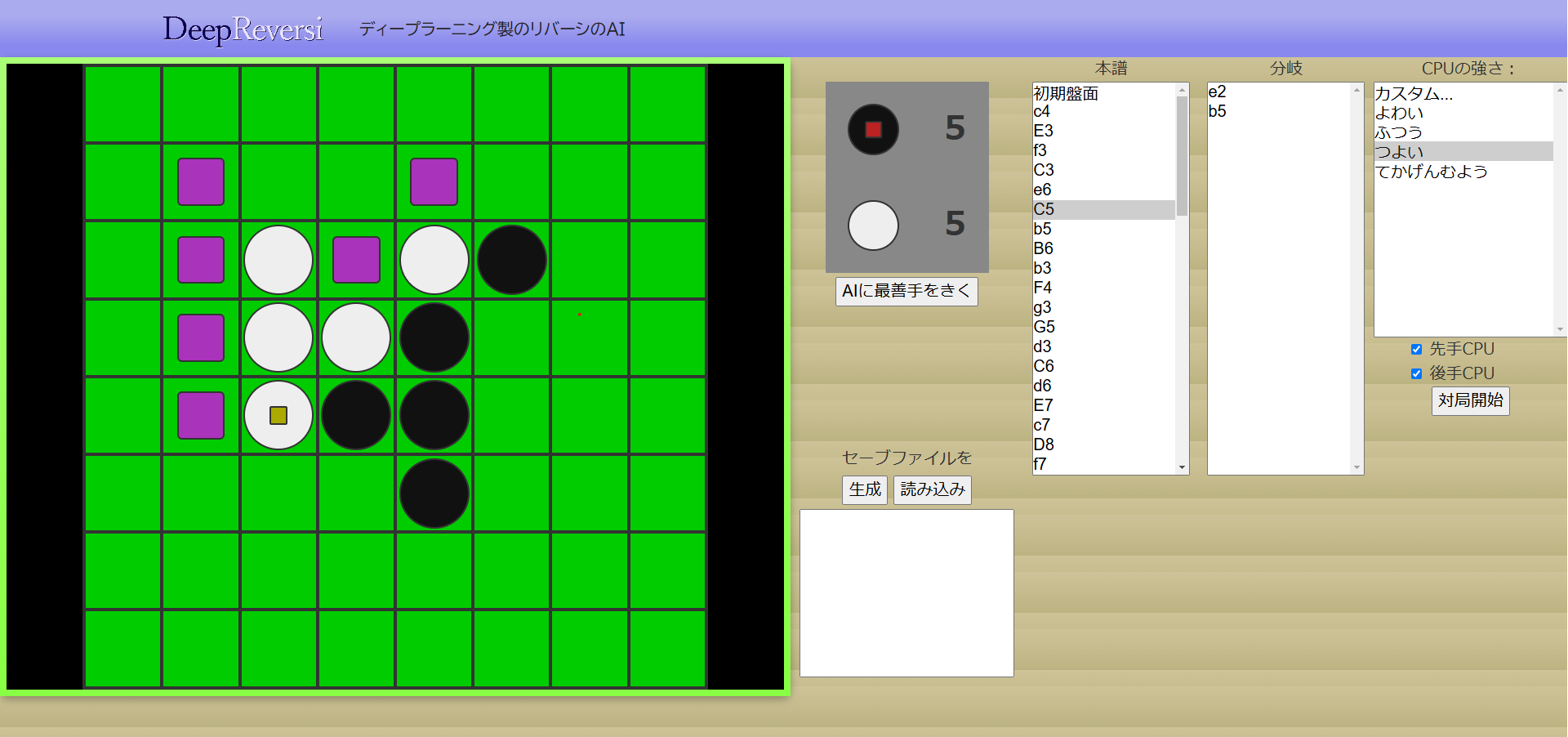Select branch e2 in the 分岐 list
Screen dimensions: 1568x737
point(1279,92)
